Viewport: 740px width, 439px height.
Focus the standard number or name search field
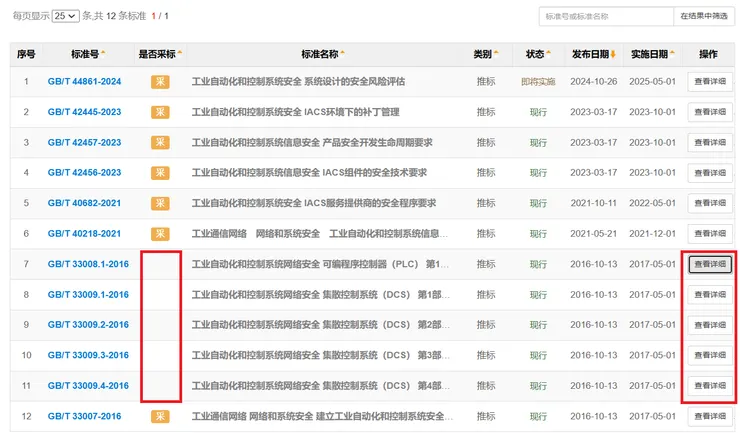(606, 17)
